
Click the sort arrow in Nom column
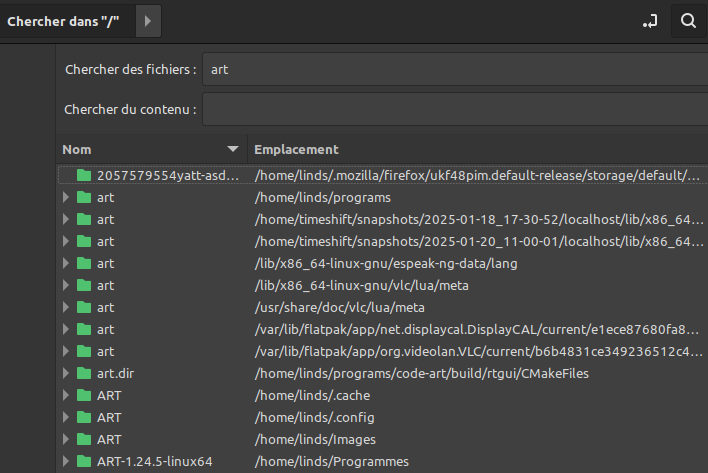[233, 149]
